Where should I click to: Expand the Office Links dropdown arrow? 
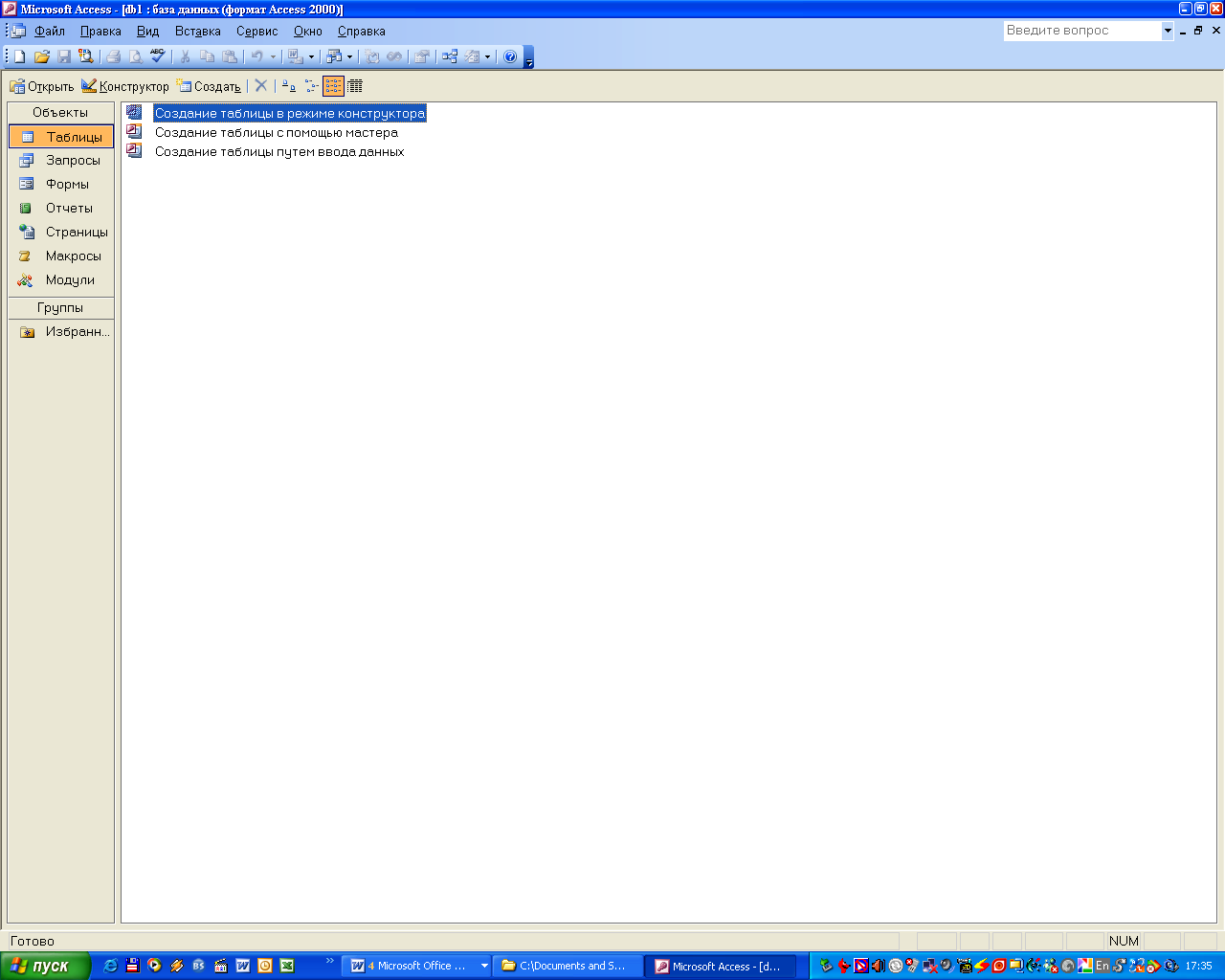coord(311,56)
